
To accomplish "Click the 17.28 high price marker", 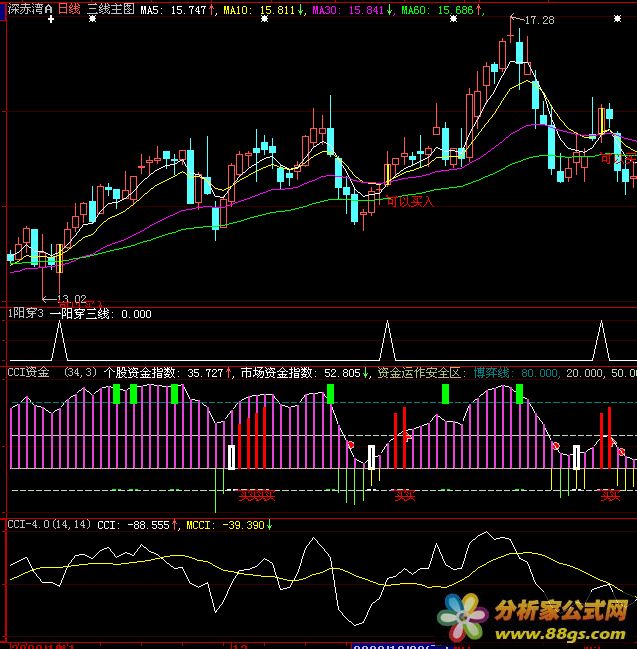I will [x=539, y=20].
